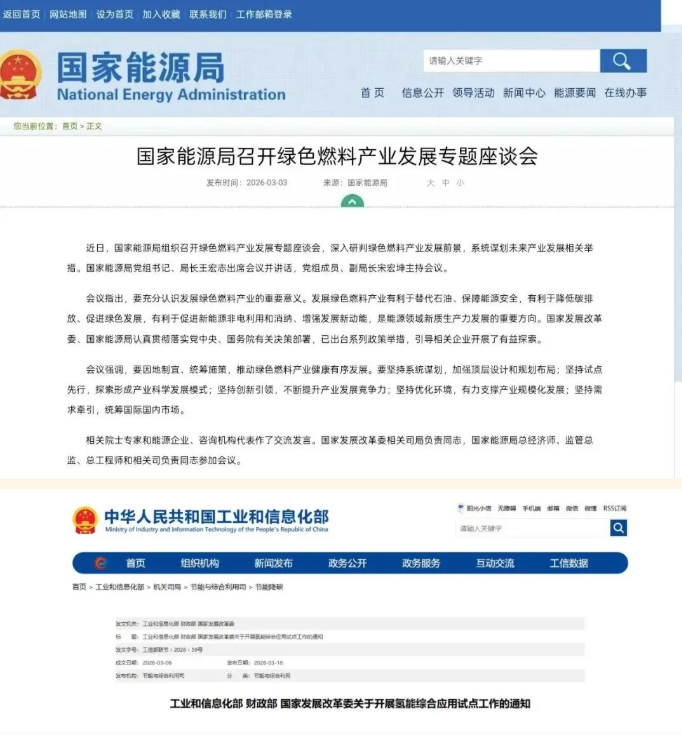Open 信息公开 in NEA navigation
Screen dimensions: 682x734
pyautogui.click(x=423, y=93)
